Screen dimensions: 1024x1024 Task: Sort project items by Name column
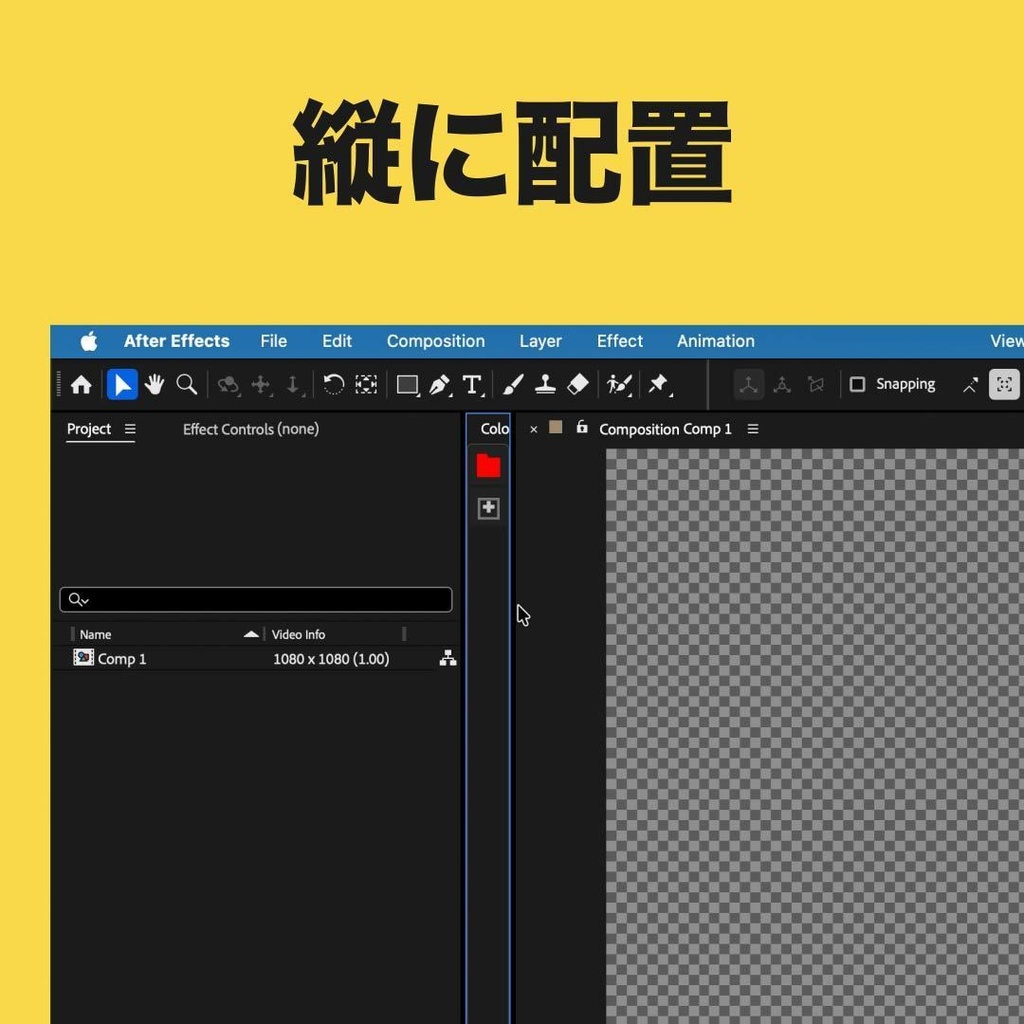(x=95, y=633)
